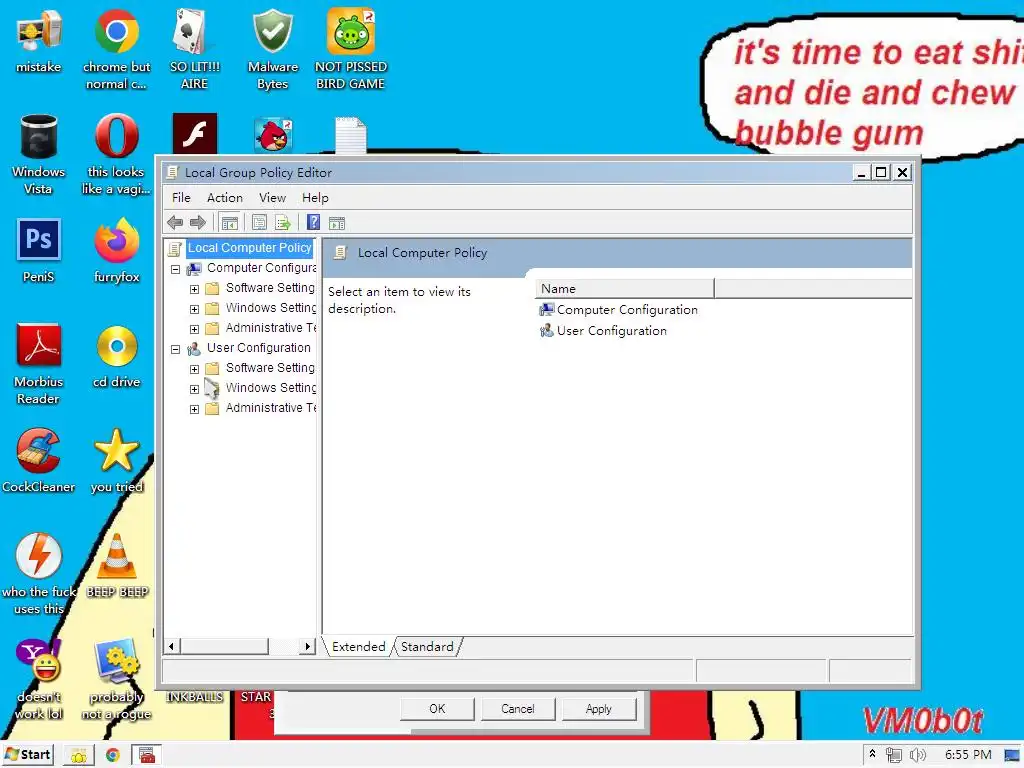
Task: Switch to the Extended tab
Action: (x=359, y=647)
